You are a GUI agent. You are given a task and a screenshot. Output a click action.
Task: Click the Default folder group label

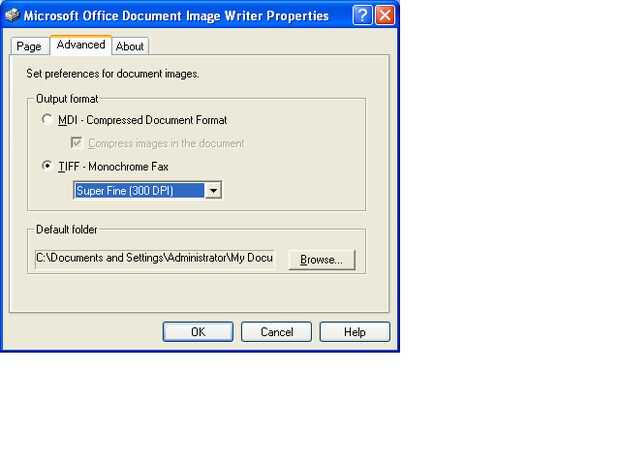coord(66,230)
